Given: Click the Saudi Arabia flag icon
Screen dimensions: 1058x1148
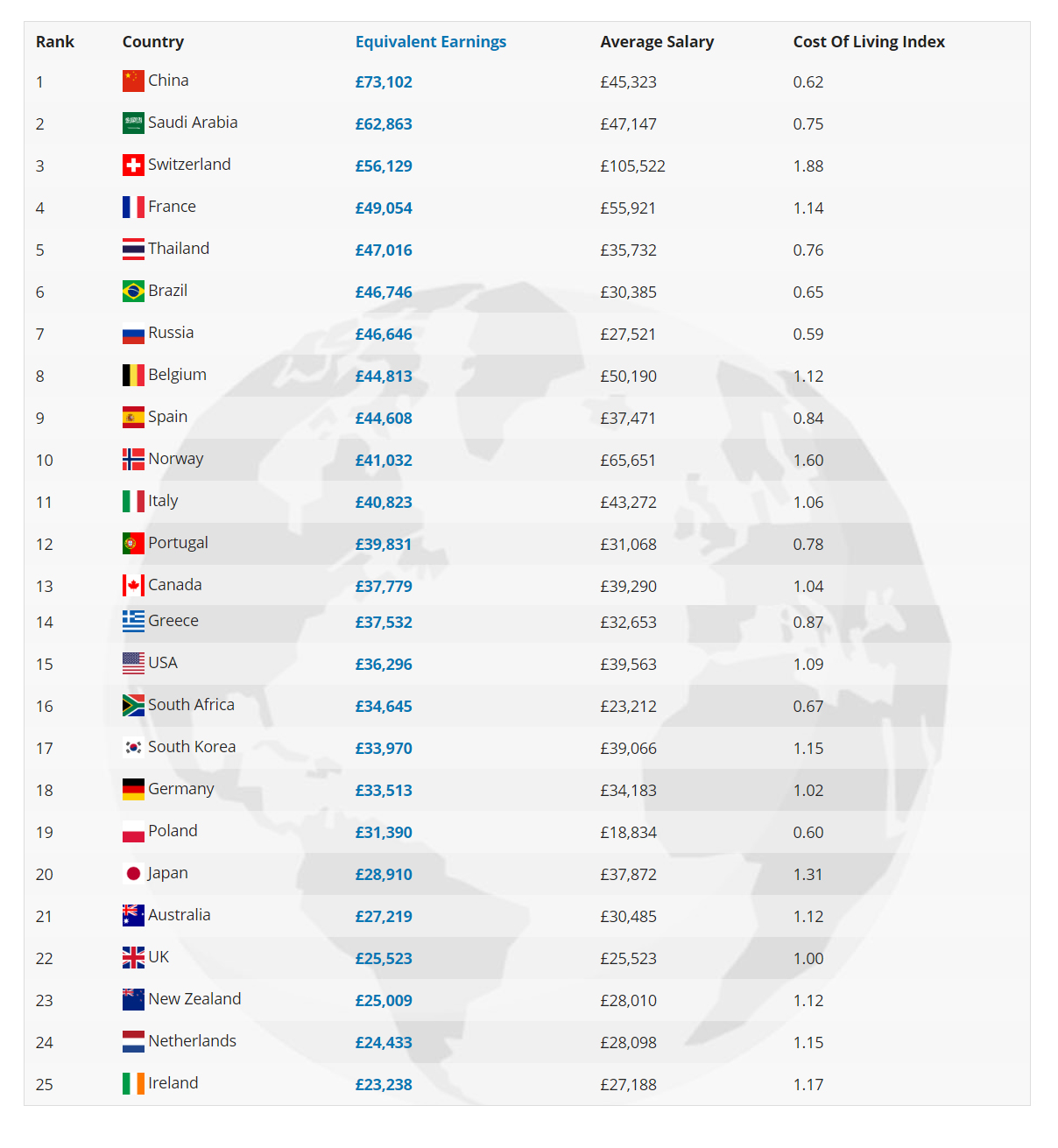Looking at the screenshot, I should [x=133, y=123].
